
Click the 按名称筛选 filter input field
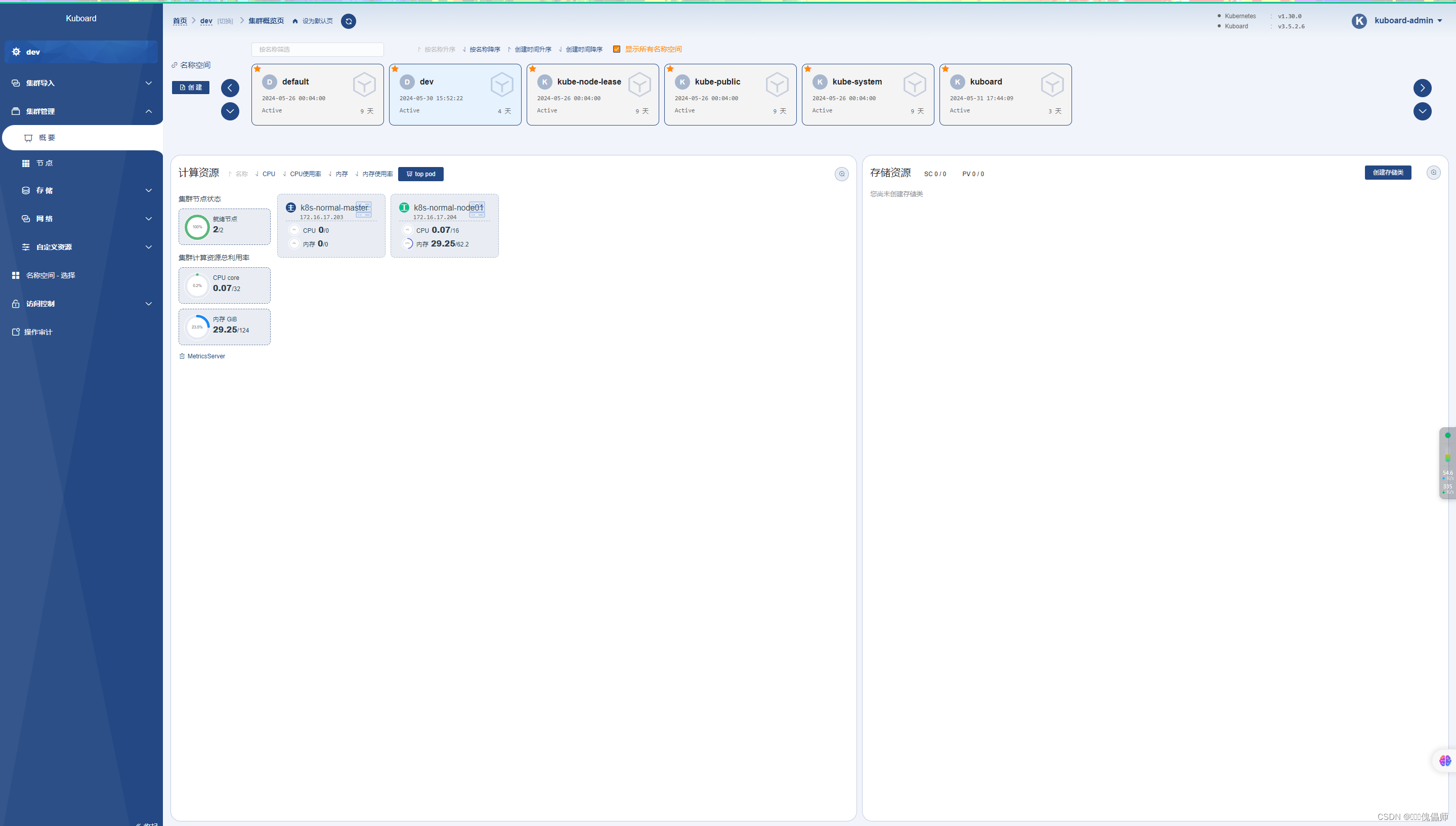[x=317, y=50]
